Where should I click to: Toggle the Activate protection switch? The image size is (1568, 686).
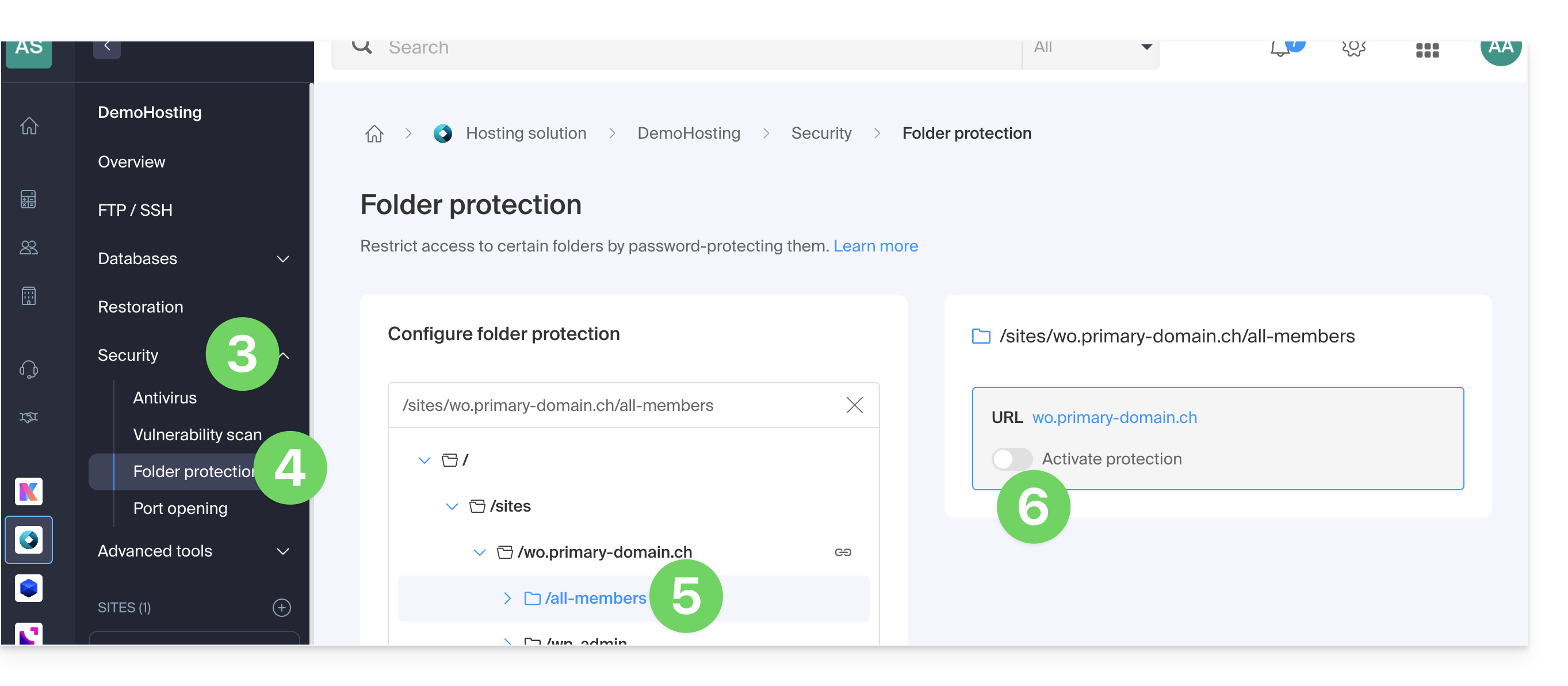(1011, 459)
